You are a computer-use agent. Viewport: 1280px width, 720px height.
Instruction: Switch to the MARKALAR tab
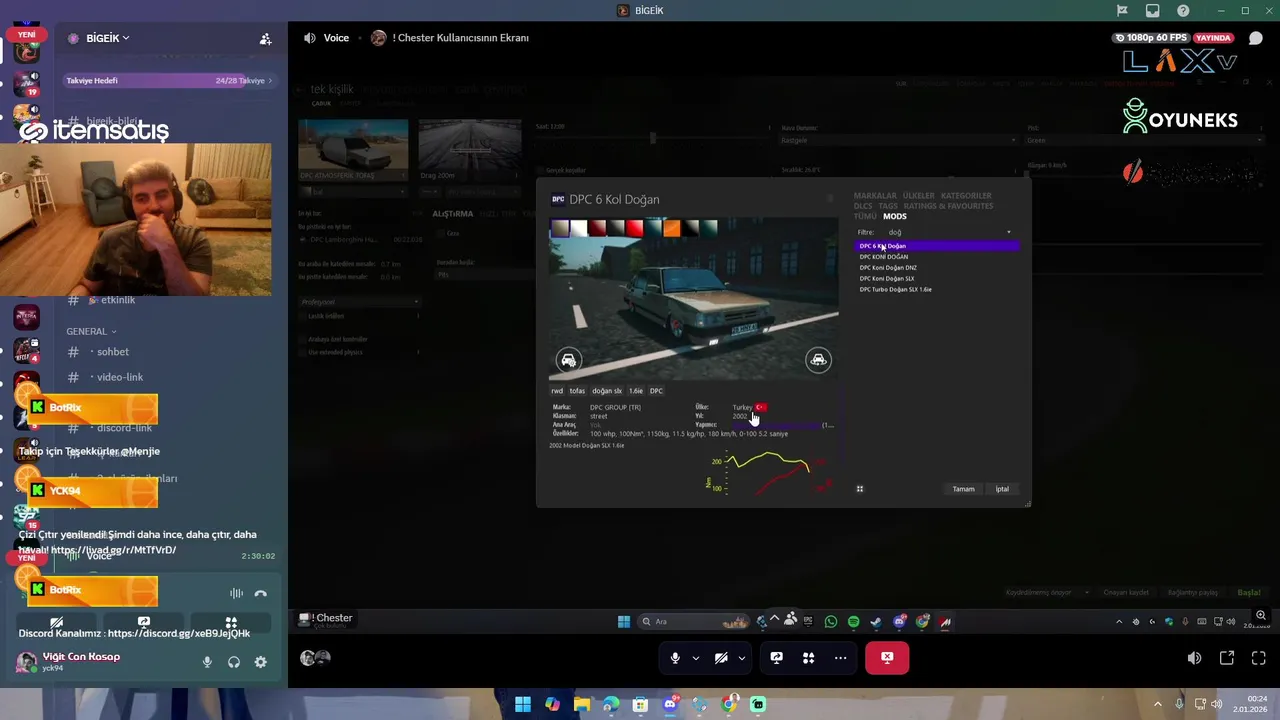pos(875,196)
